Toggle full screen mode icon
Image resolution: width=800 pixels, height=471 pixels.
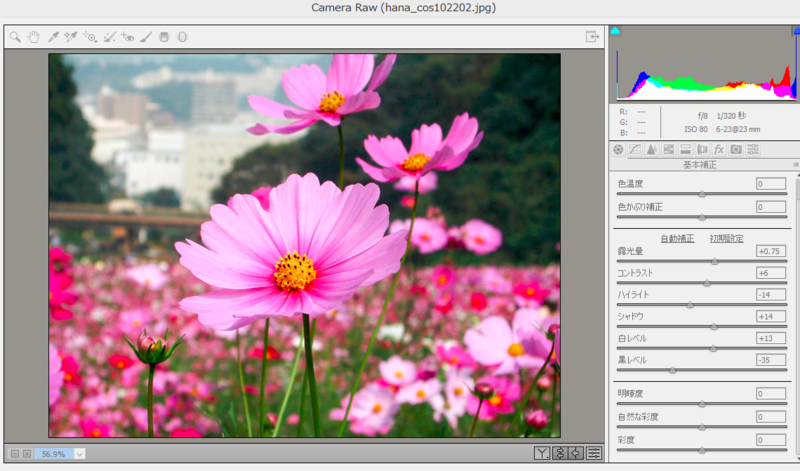coord(592,37)
